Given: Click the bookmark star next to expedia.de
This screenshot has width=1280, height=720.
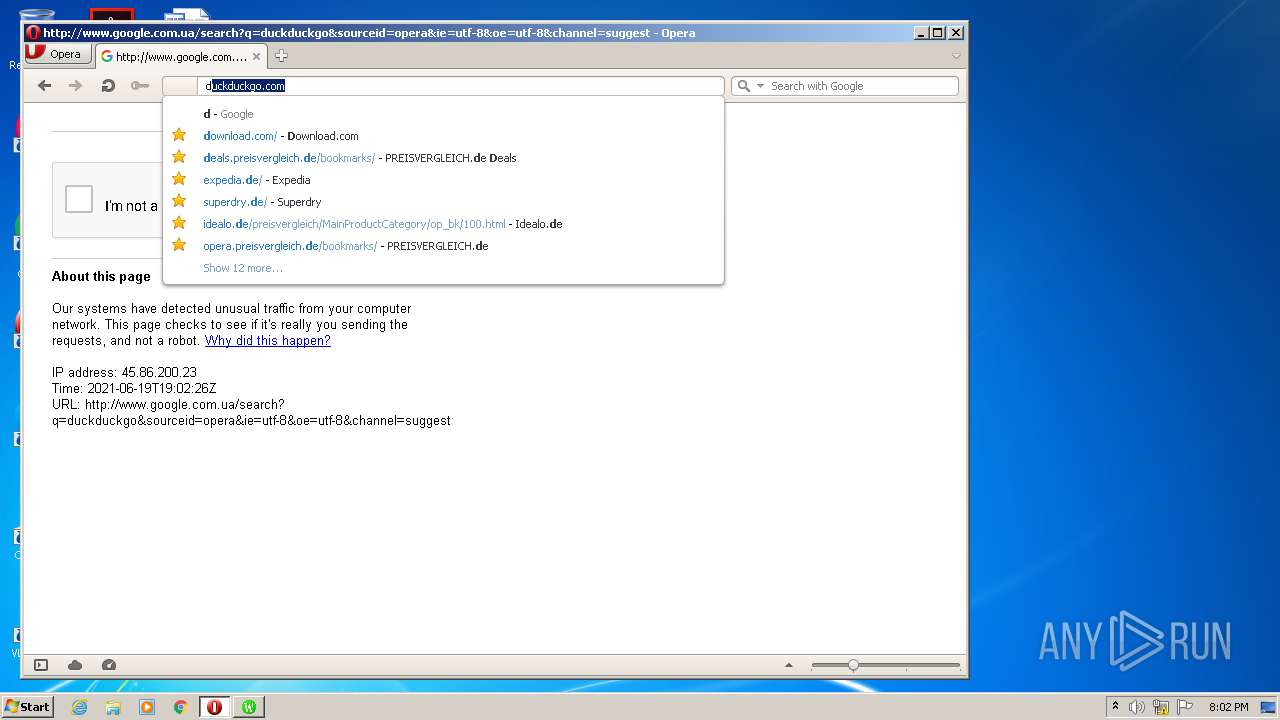Looking at the screenshot, I should pyautogui.click(x=179, y=179).
